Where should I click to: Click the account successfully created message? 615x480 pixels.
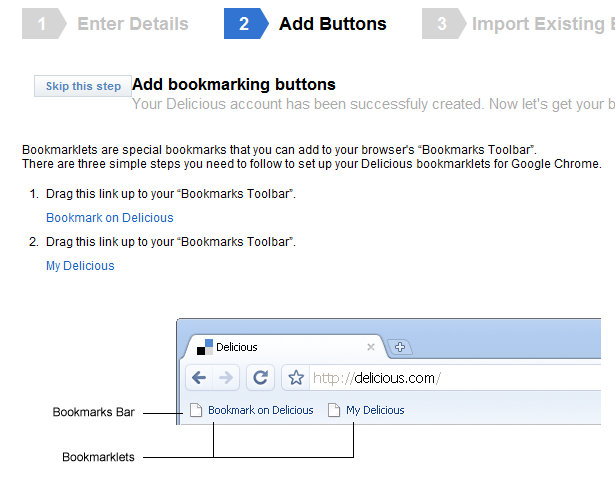[x=373, y=104]
